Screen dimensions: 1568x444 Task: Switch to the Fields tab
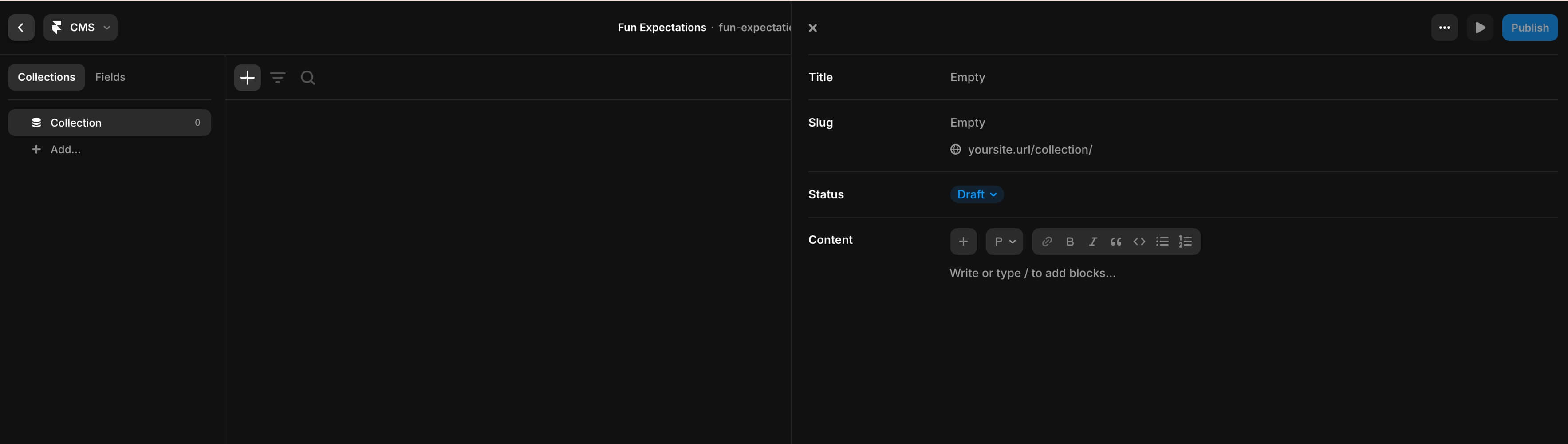click(110, 77)
